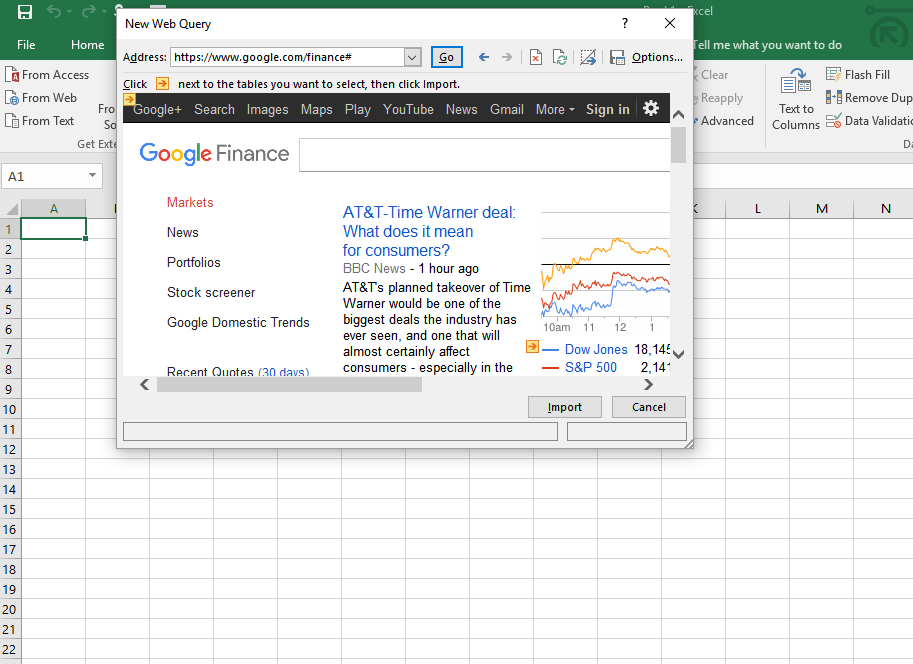Click the Flash Fill icon

(x=833, y=75)
